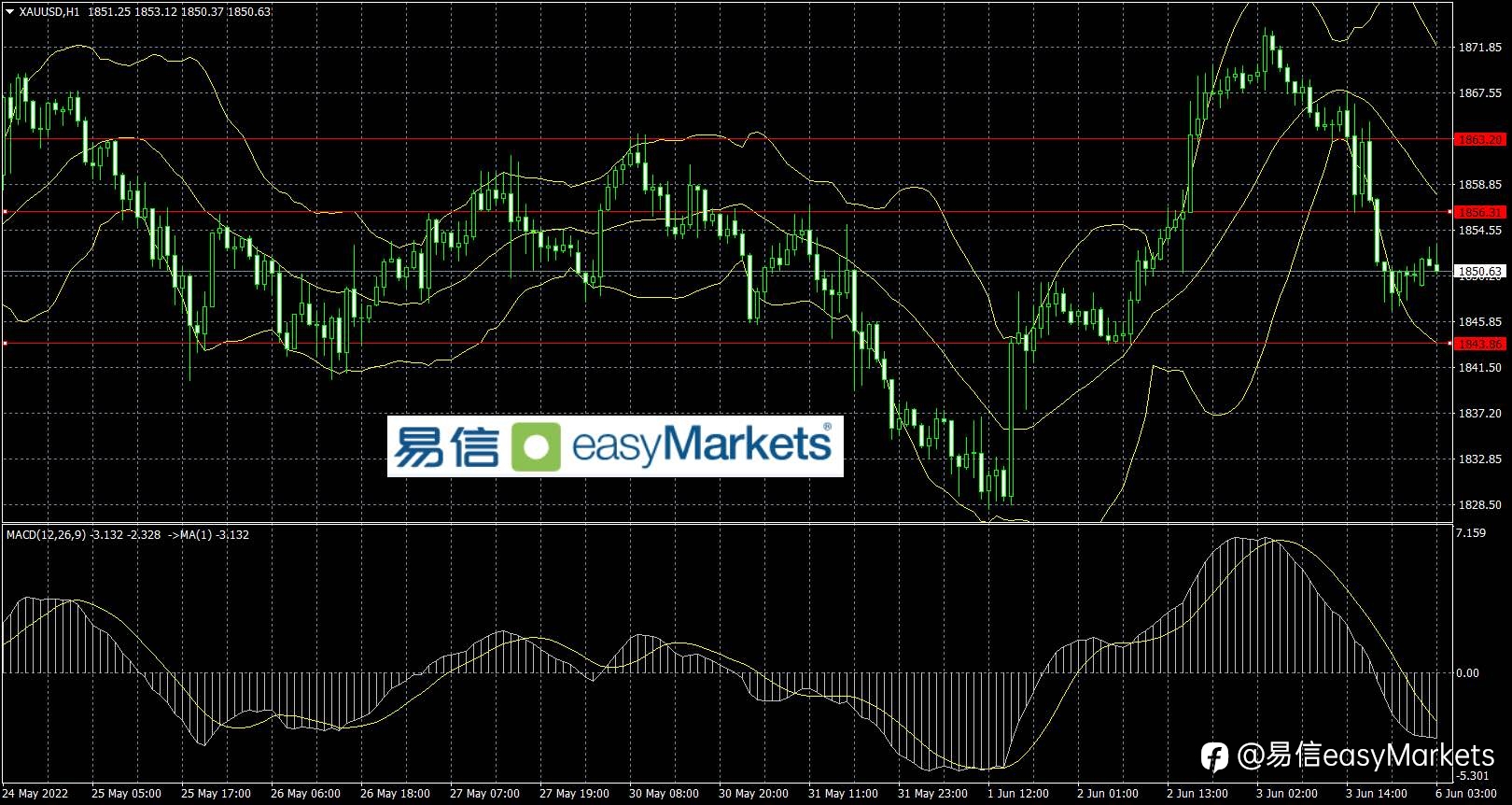
Task: Click the 3 Jun 14:00 time label
Action: pos(1378,794)
